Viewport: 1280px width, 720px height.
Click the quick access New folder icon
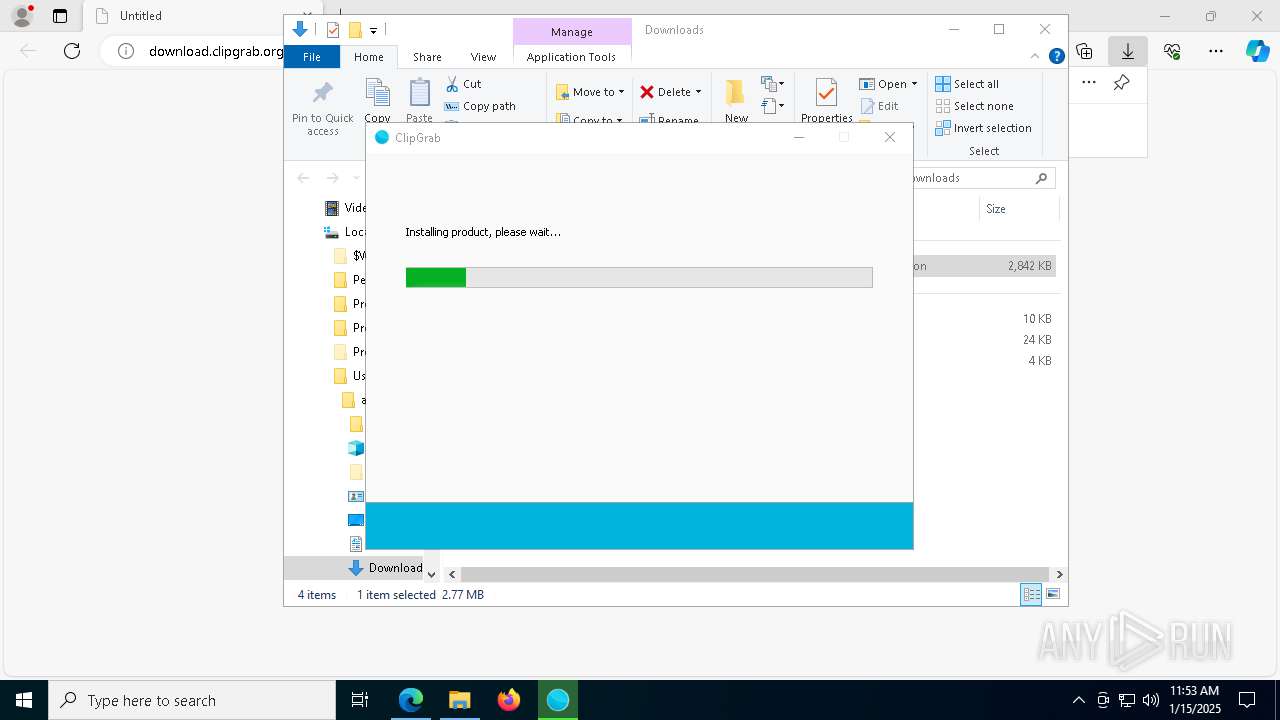354,30
